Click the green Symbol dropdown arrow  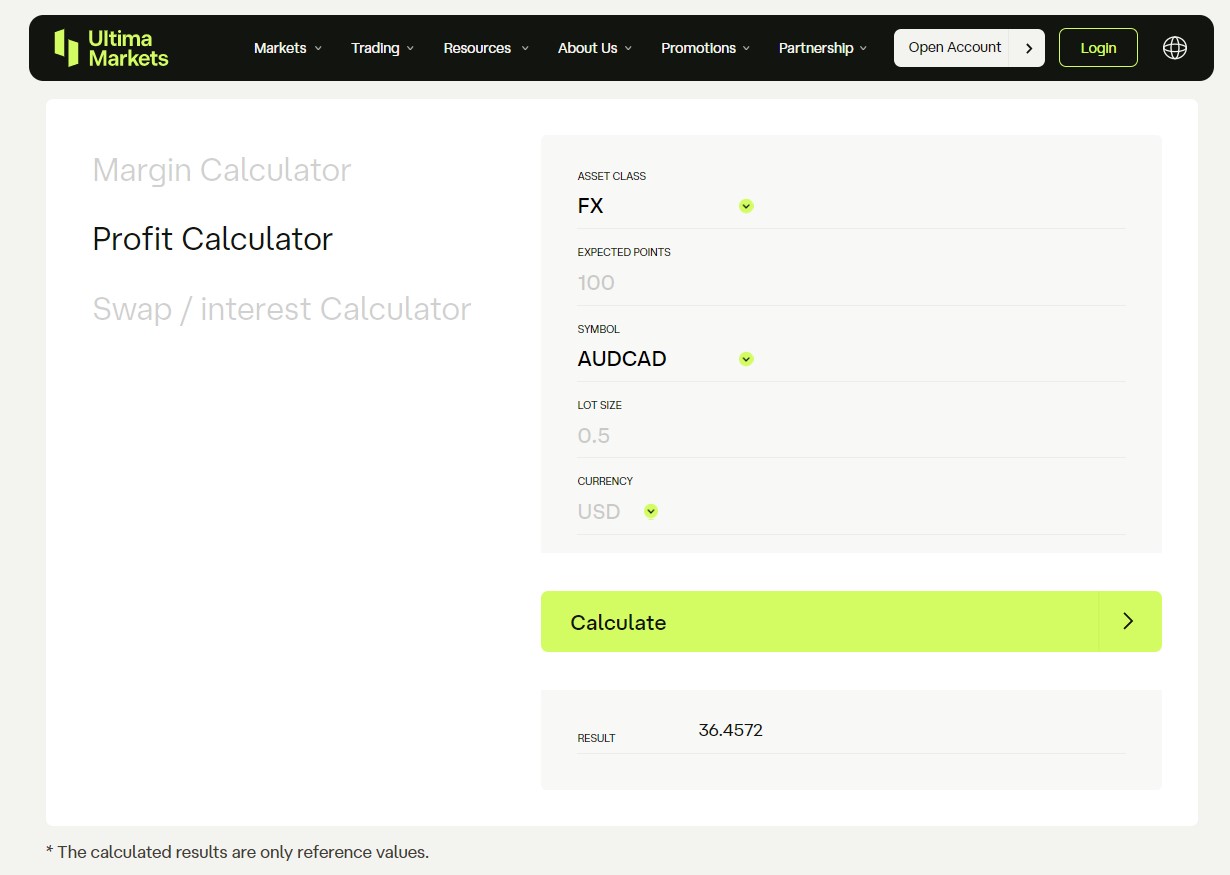pyautogui.click(x=746, y=359)
